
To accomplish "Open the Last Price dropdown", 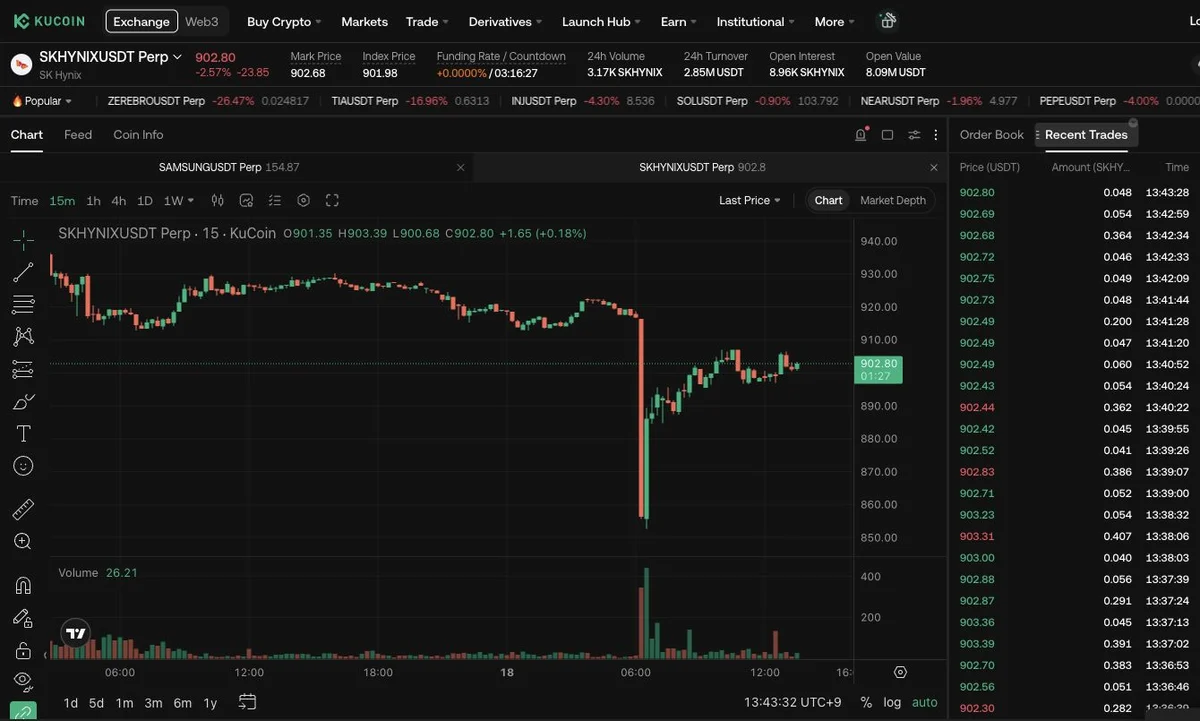I will point(750,200).
